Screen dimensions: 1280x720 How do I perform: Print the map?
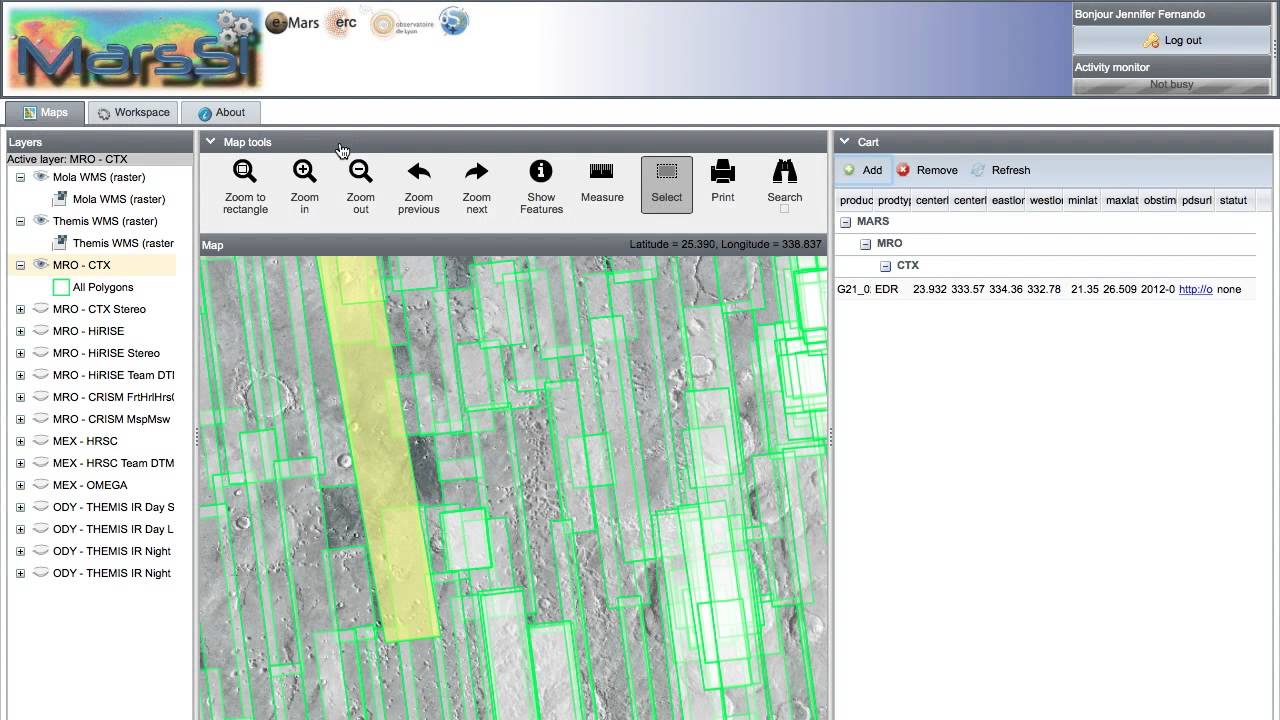pos(723,184)
